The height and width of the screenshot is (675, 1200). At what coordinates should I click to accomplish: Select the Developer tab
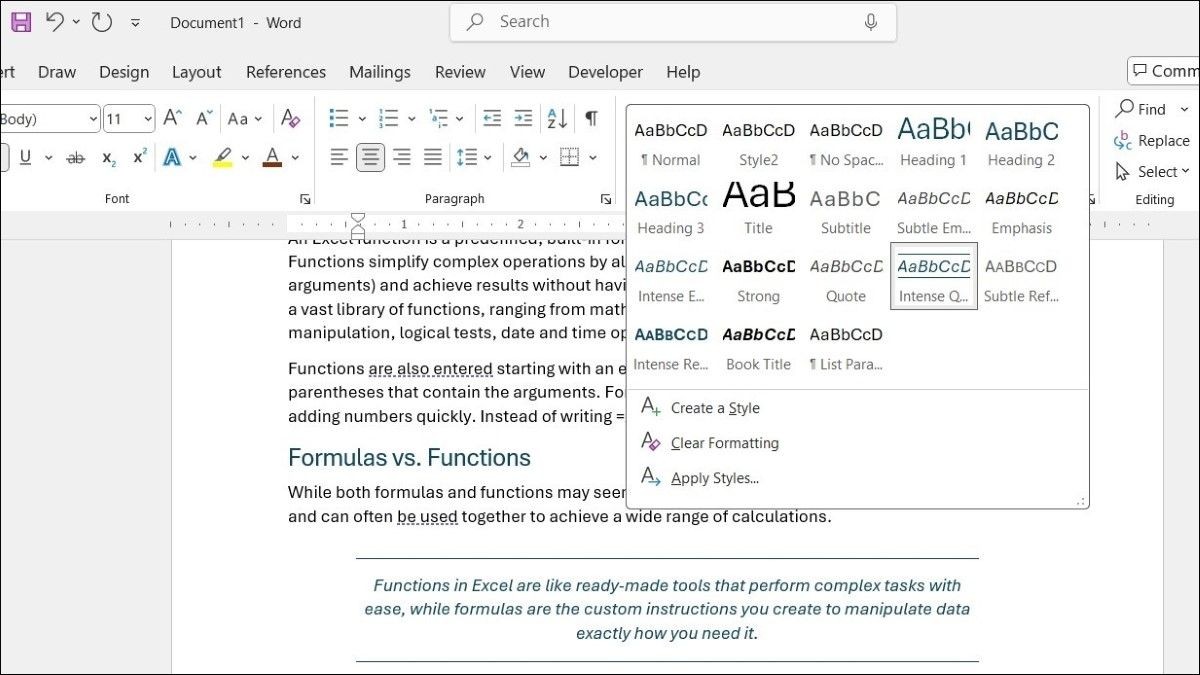tap(606, 72)
